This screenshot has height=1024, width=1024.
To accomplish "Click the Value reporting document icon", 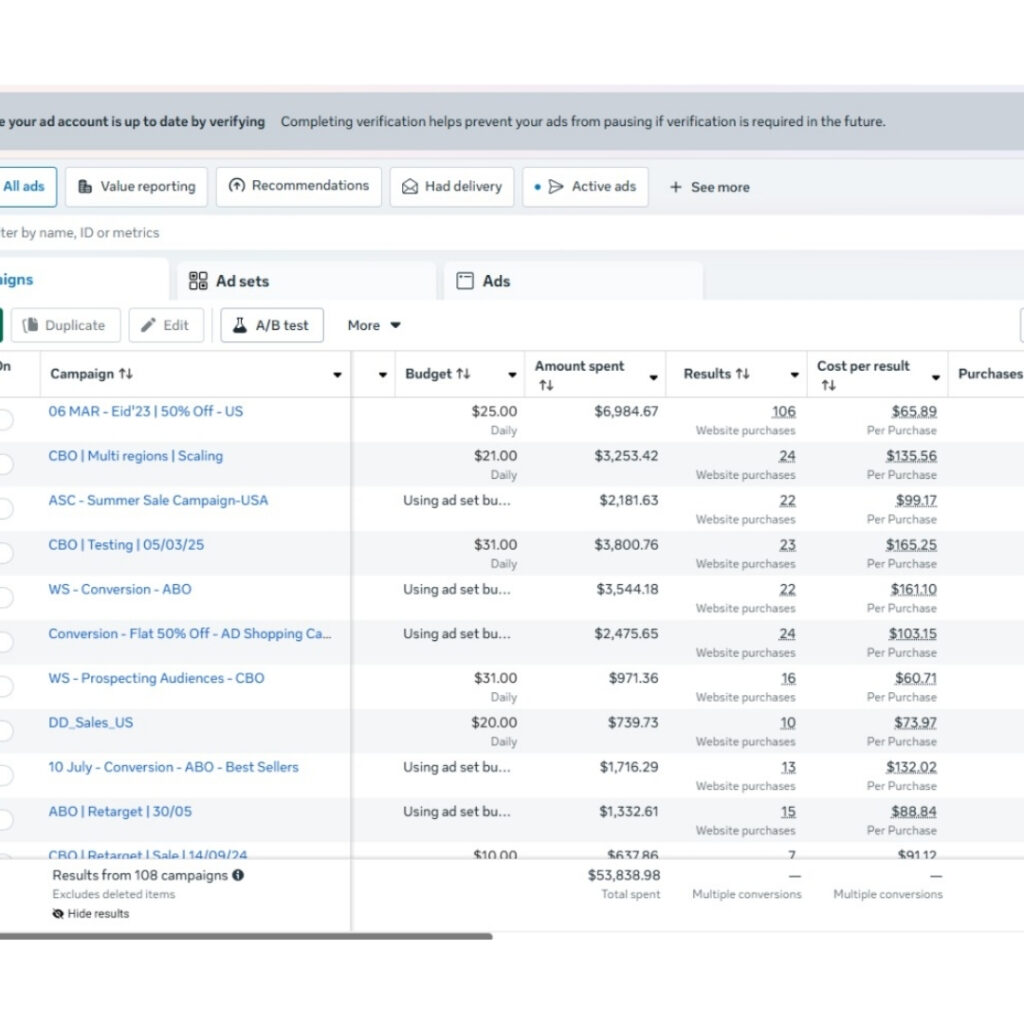I will pos(85,187).
